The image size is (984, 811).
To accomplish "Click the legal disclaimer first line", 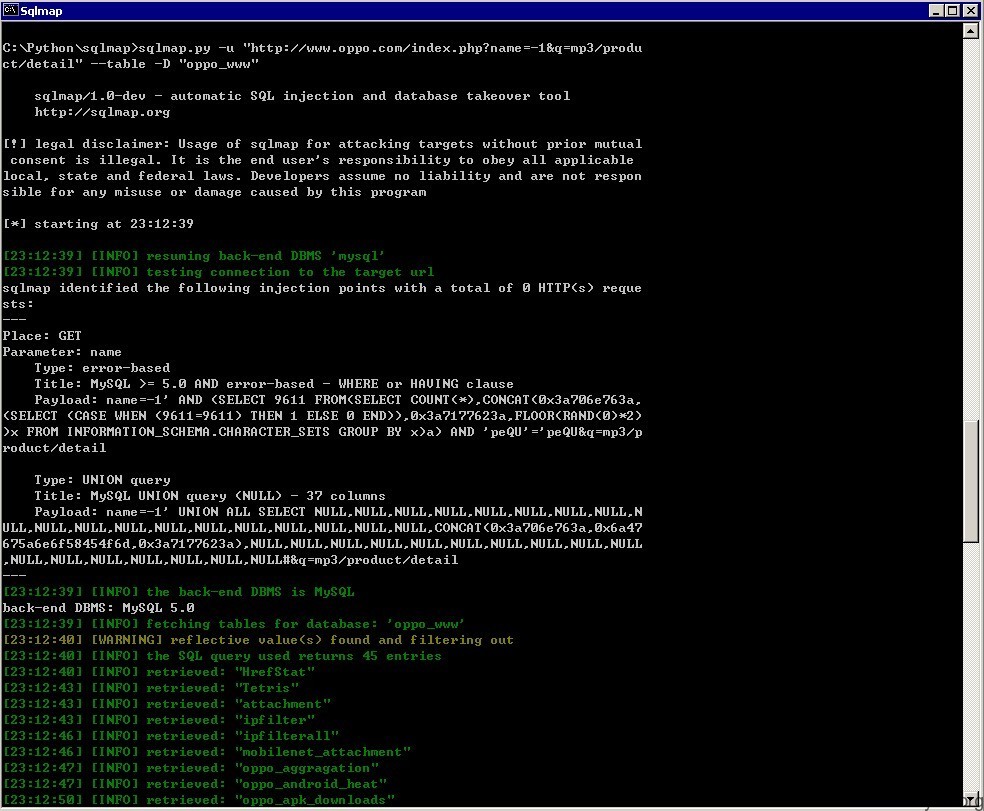I will pos(322,144).
